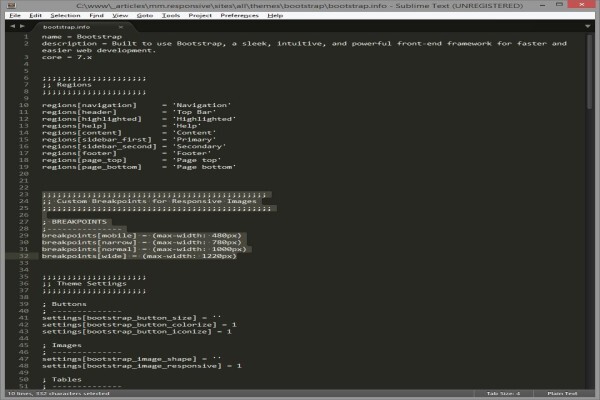Screen dimensions: 600x400
Task: Click the '; Buttons' comment line
Action: pyautogui.click(x=64, y=304)
